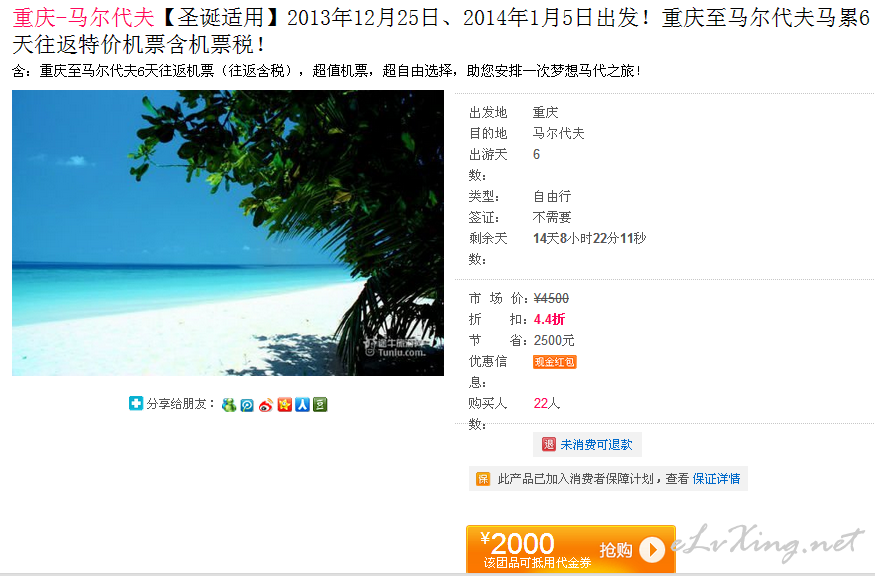Open the 重庆-马尔代夫 title link

83,18
